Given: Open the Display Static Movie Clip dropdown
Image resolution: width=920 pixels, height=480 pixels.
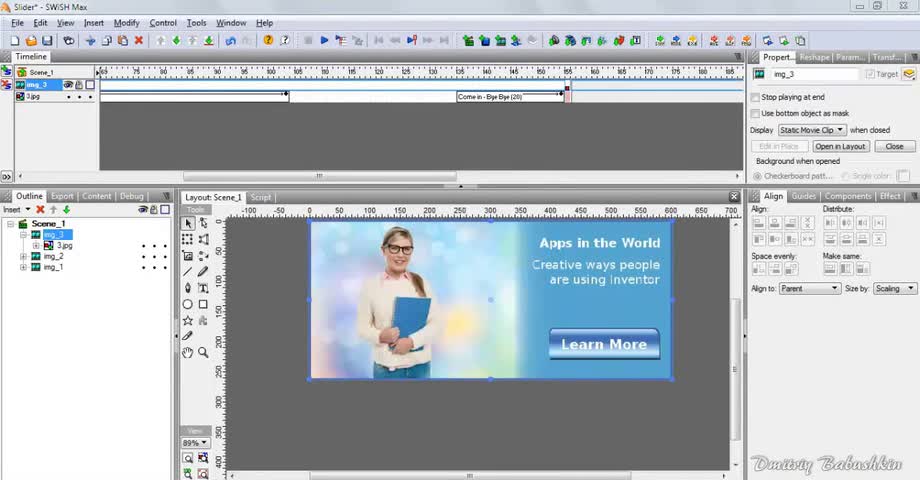Looking at the screenshot, I should click(x=812, y=130).
